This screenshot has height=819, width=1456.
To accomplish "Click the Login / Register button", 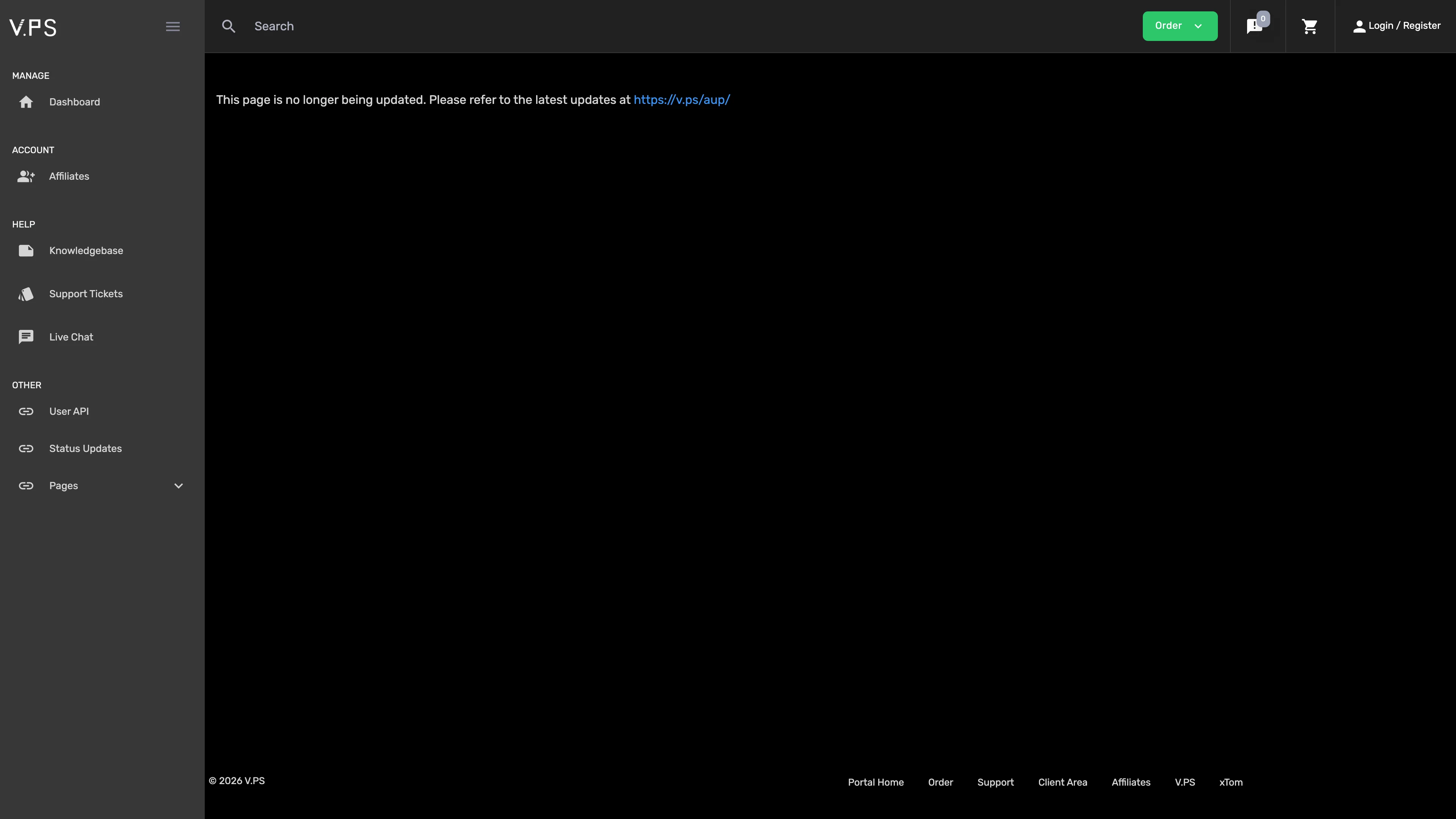I will 1396,26.
